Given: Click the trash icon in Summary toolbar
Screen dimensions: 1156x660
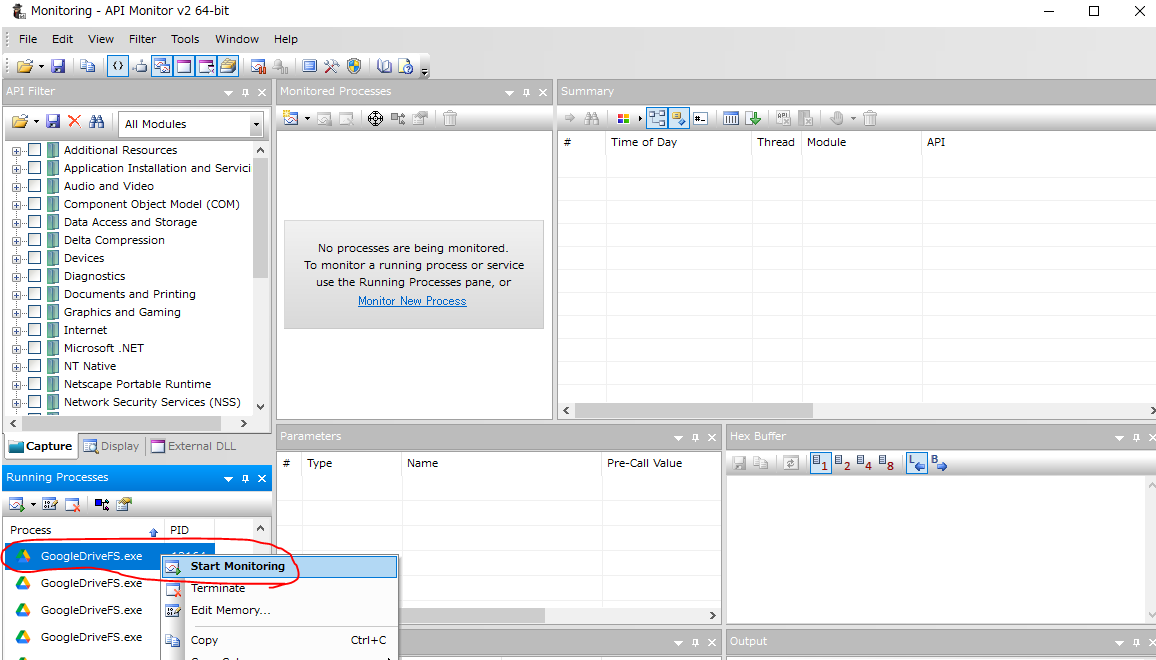Looking at the screenshot, I should 870,118.
